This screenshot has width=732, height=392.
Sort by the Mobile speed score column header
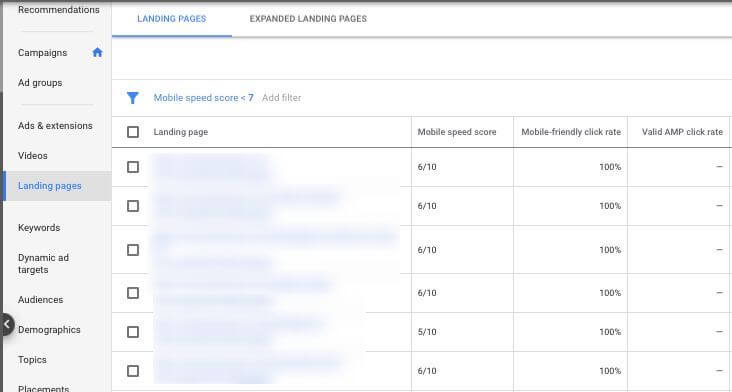(457, 132)
